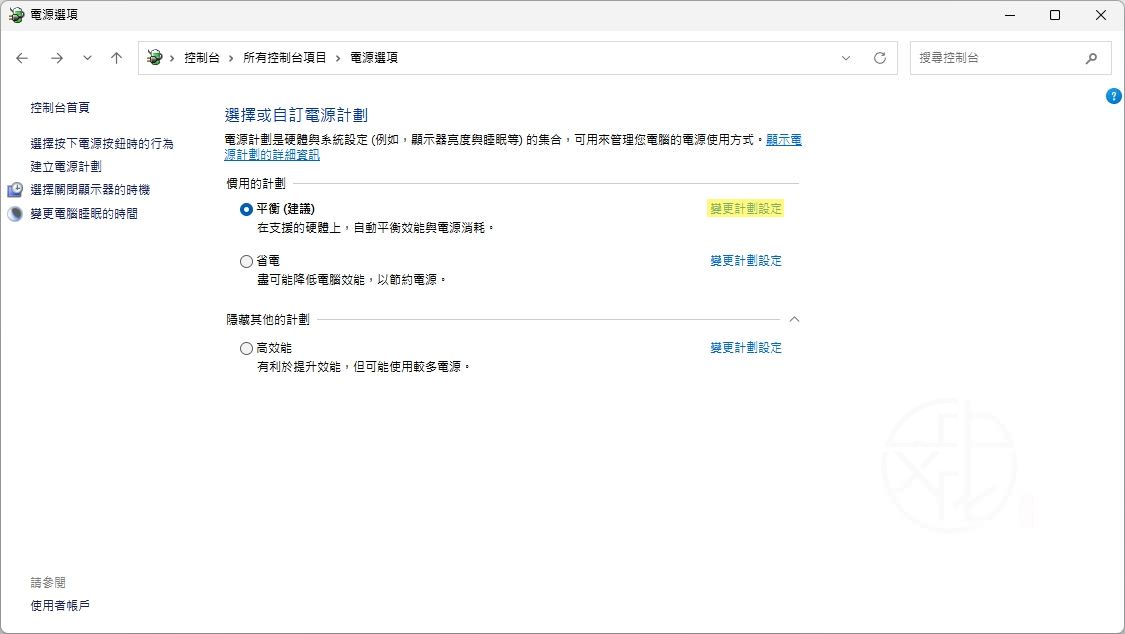Click text 在支援的硬體上，自動平衡效能與電源消耗
Image resolution: width=1125 pixels, height=634 pixels.
coord(376,228)
